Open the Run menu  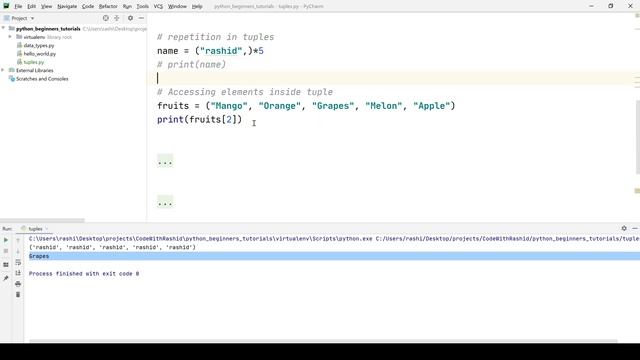127,7
